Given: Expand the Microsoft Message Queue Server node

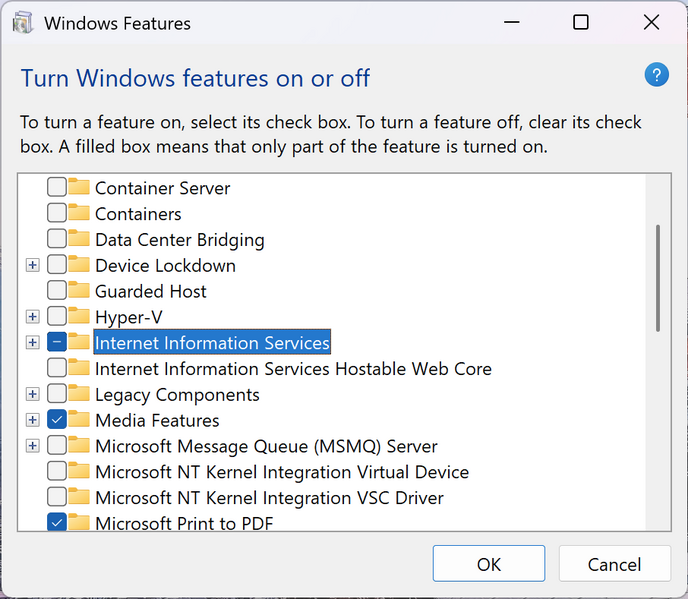Looking at the screenshot, I should [x=32, y=446].
